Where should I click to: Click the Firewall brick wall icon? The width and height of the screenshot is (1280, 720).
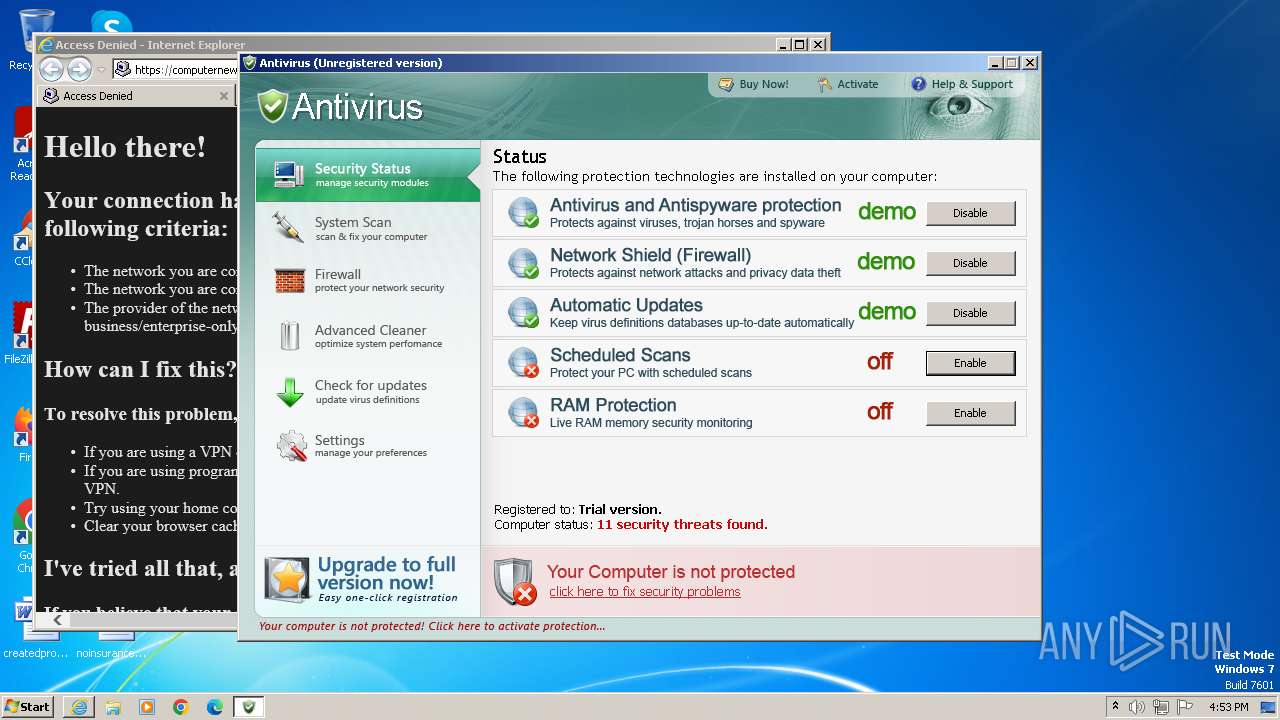tap(290, 281)
